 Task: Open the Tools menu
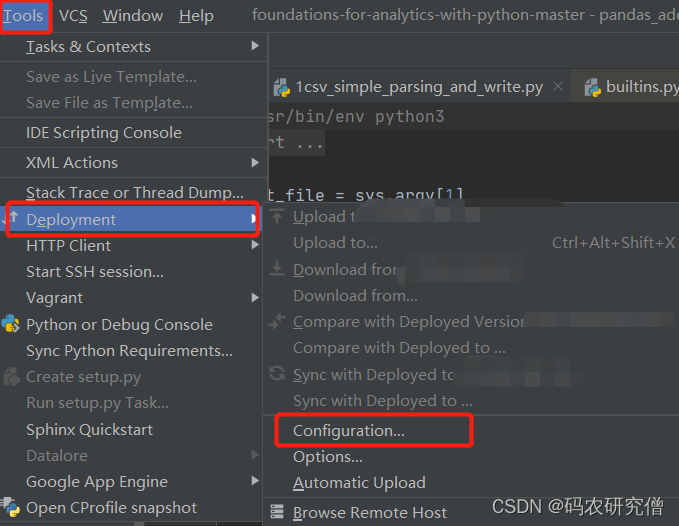[x=24, y=16]
